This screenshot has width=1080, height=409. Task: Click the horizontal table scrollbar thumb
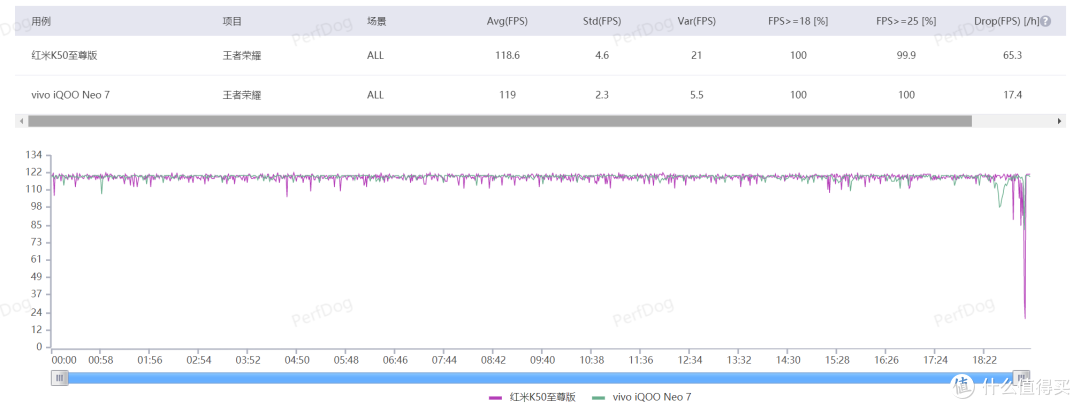click(x=499, y=121)
